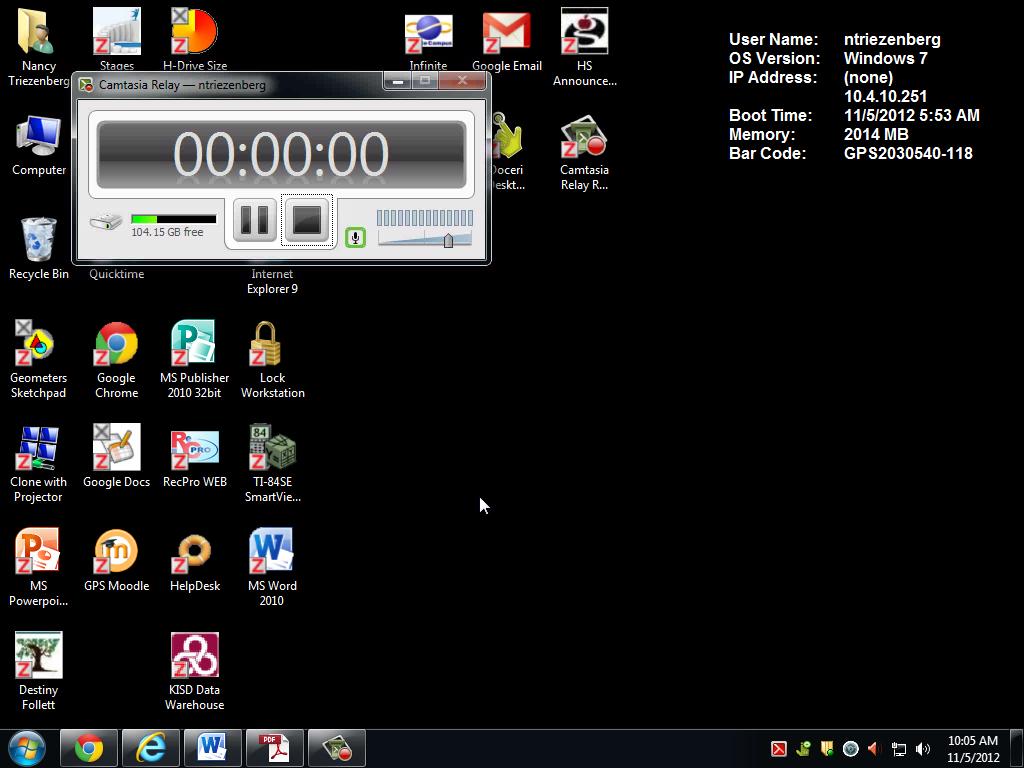The height and width of the screenshot is (768, 1024).
Task: Click the audio level meter bars
Action: pos(424,217)
